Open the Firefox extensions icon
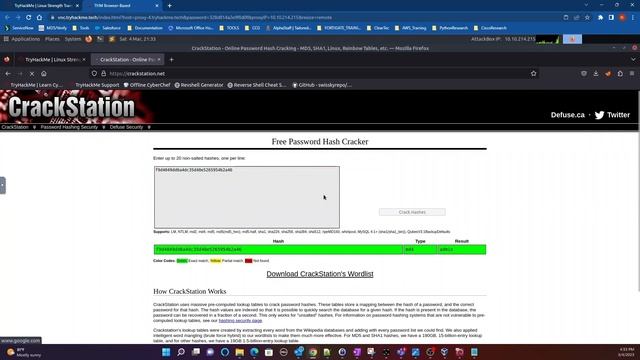The image size is (640, 360). pos(620,73)
